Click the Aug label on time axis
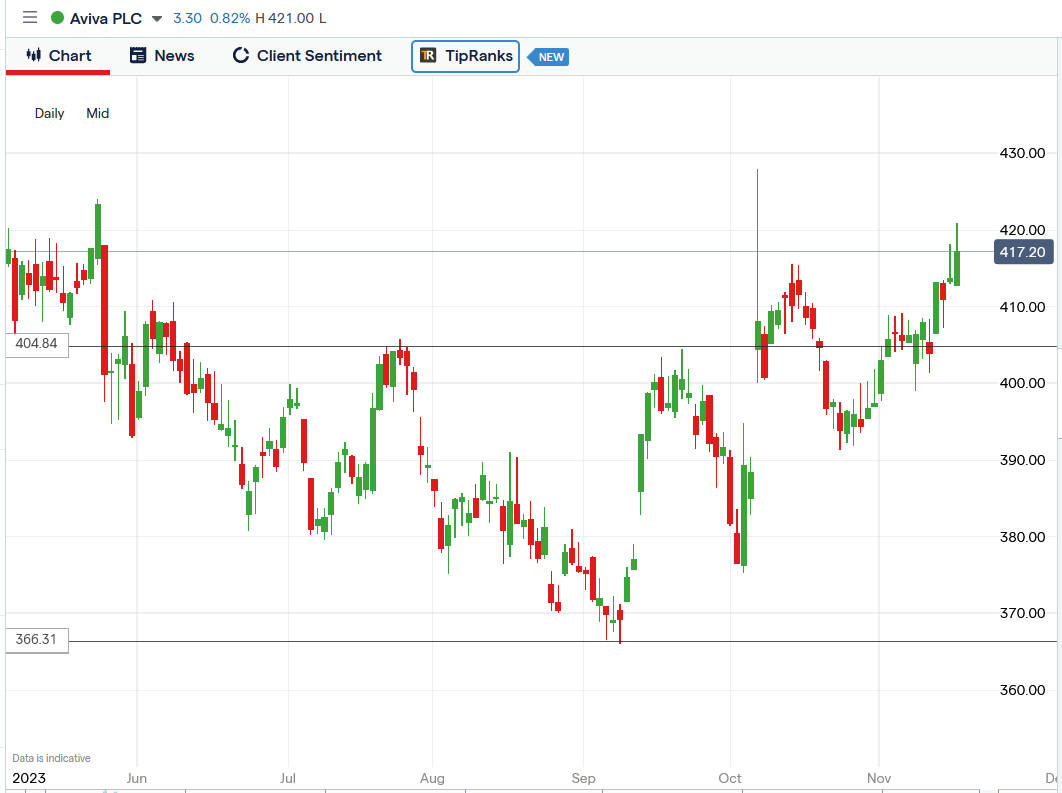This screenshot has height=793, width=1062. click(x=432, y=778)
